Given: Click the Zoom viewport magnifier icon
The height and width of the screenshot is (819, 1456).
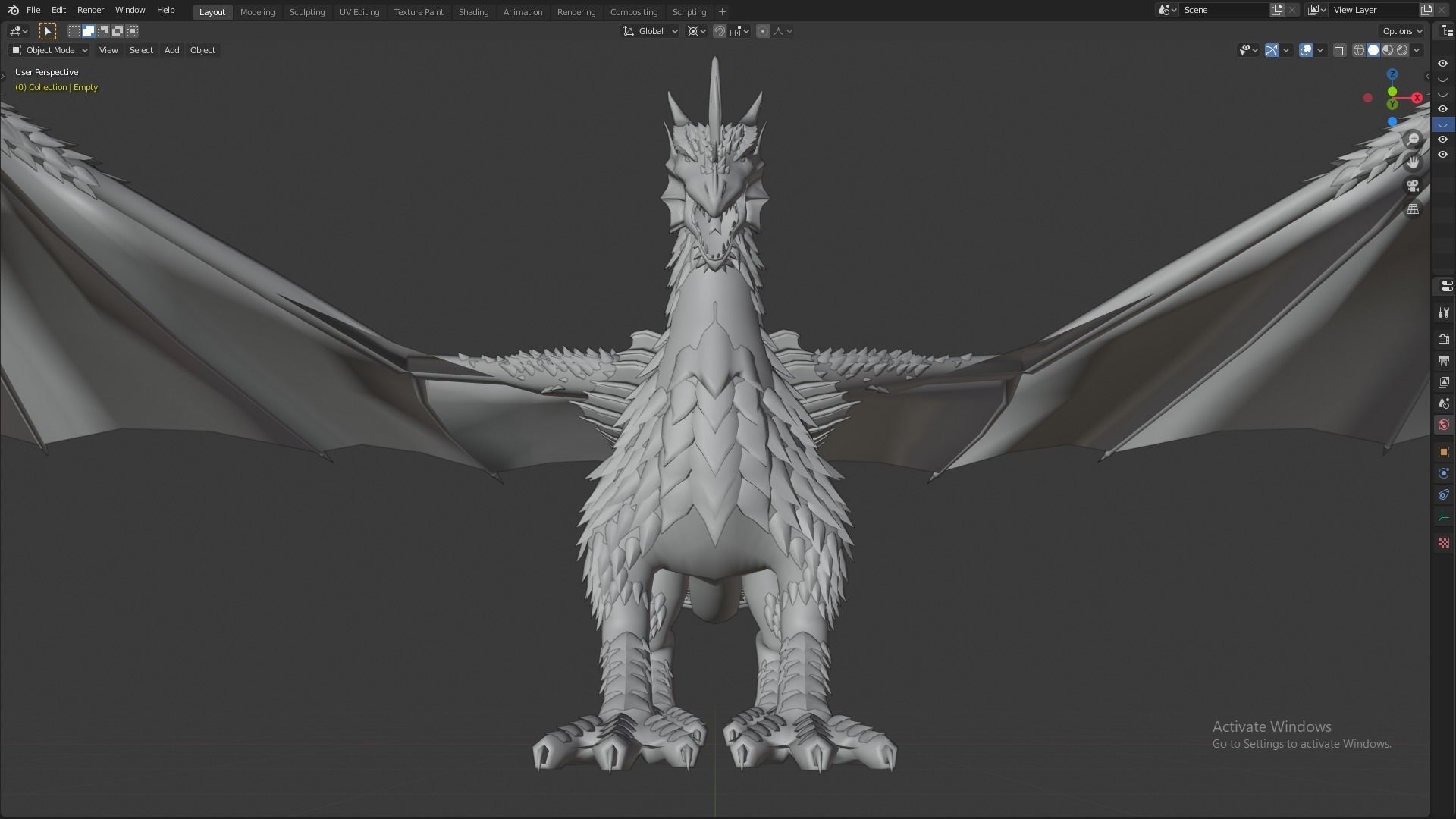Looking at the screenshot, I should tap(1413, 140).
